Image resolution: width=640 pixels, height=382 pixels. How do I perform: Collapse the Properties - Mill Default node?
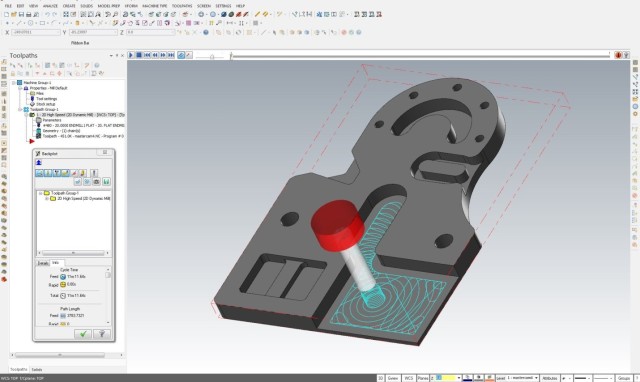[20, 88]
